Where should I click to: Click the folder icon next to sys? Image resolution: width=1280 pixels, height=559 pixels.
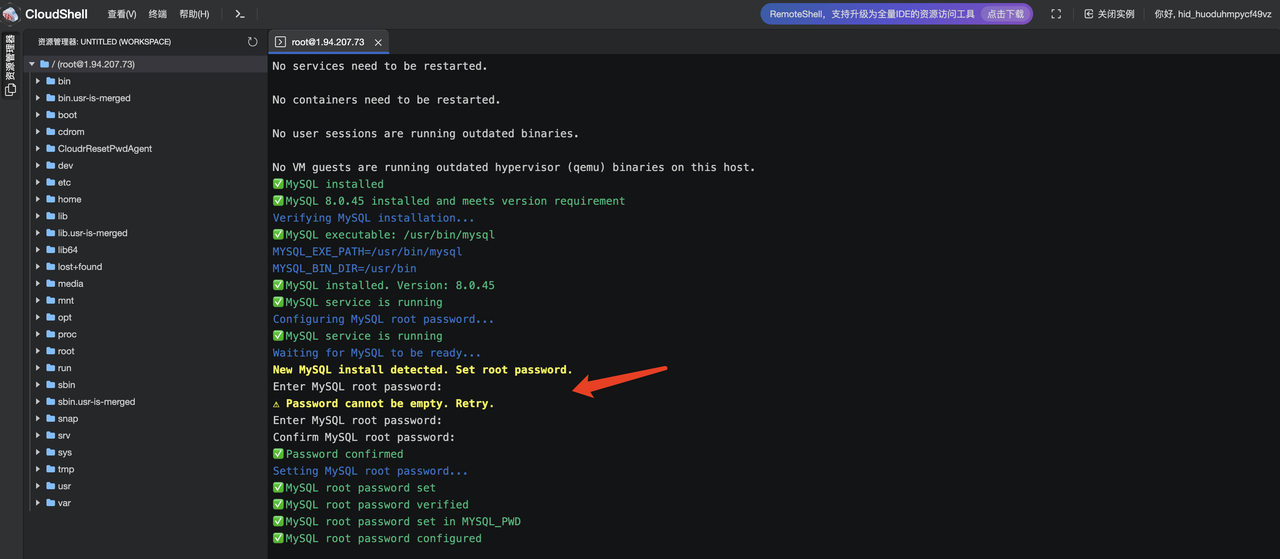click(x=50, y=452)
